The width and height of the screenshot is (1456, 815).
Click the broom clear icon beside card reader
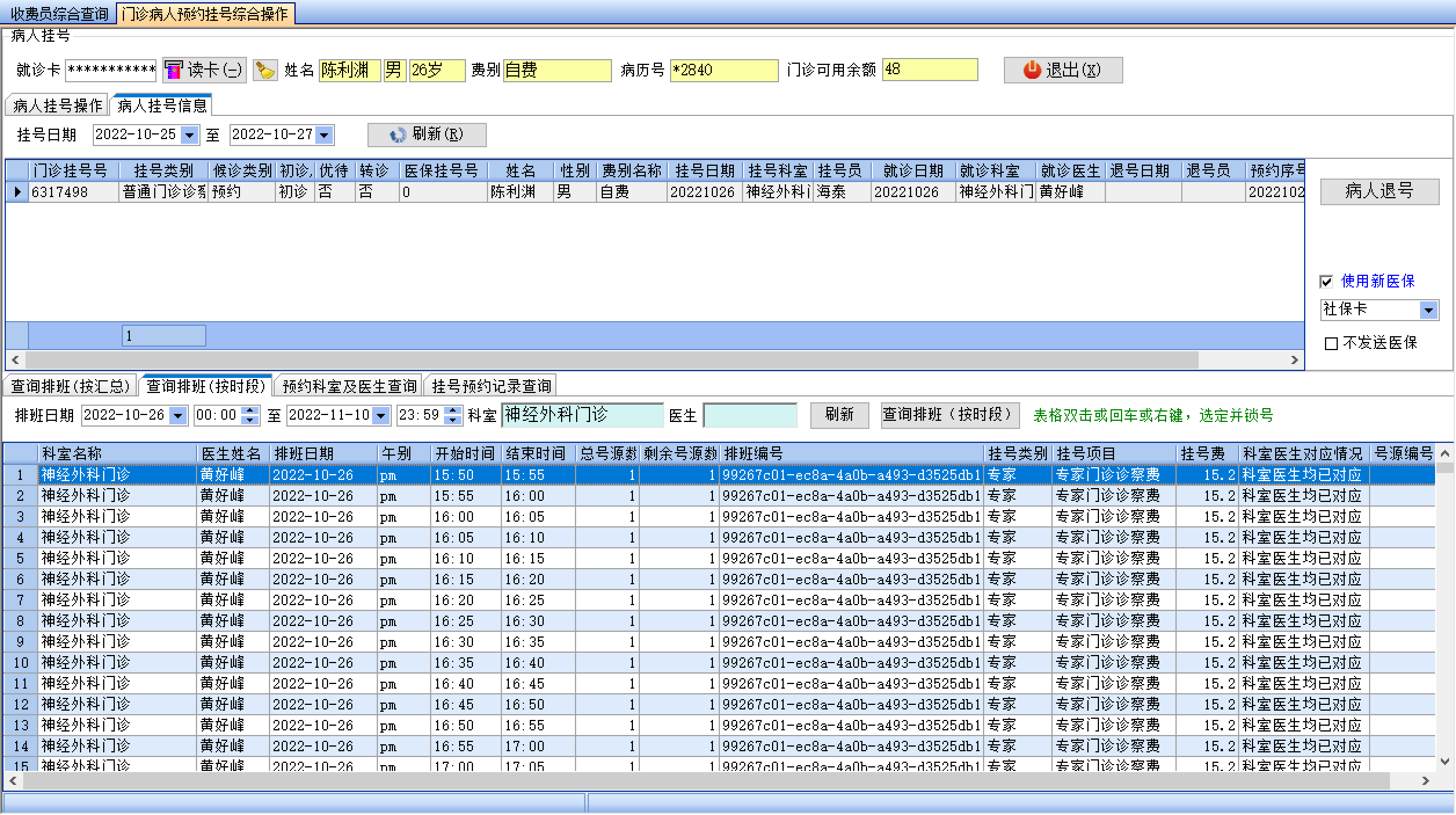(265, 70)
